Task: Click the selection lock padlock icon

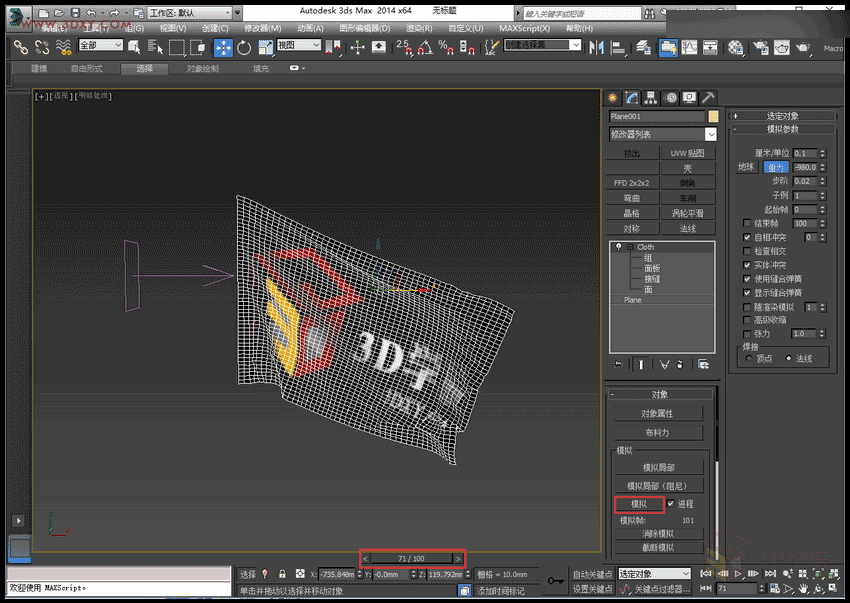Action: (284, 574)
